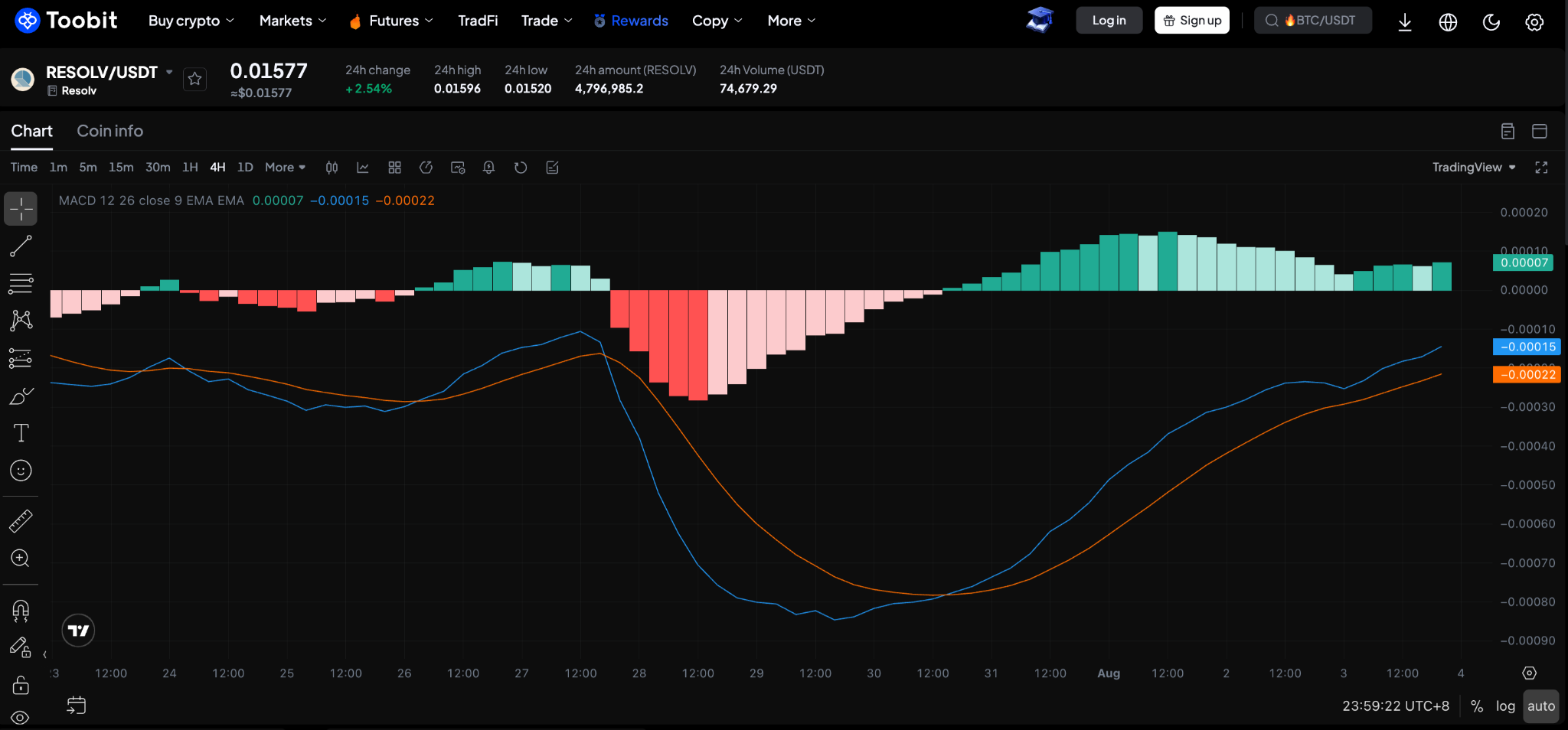The width and height of the screenshot is (1568, 730).
Task: Select the text annotation tool
Action: tap(21, 433)
